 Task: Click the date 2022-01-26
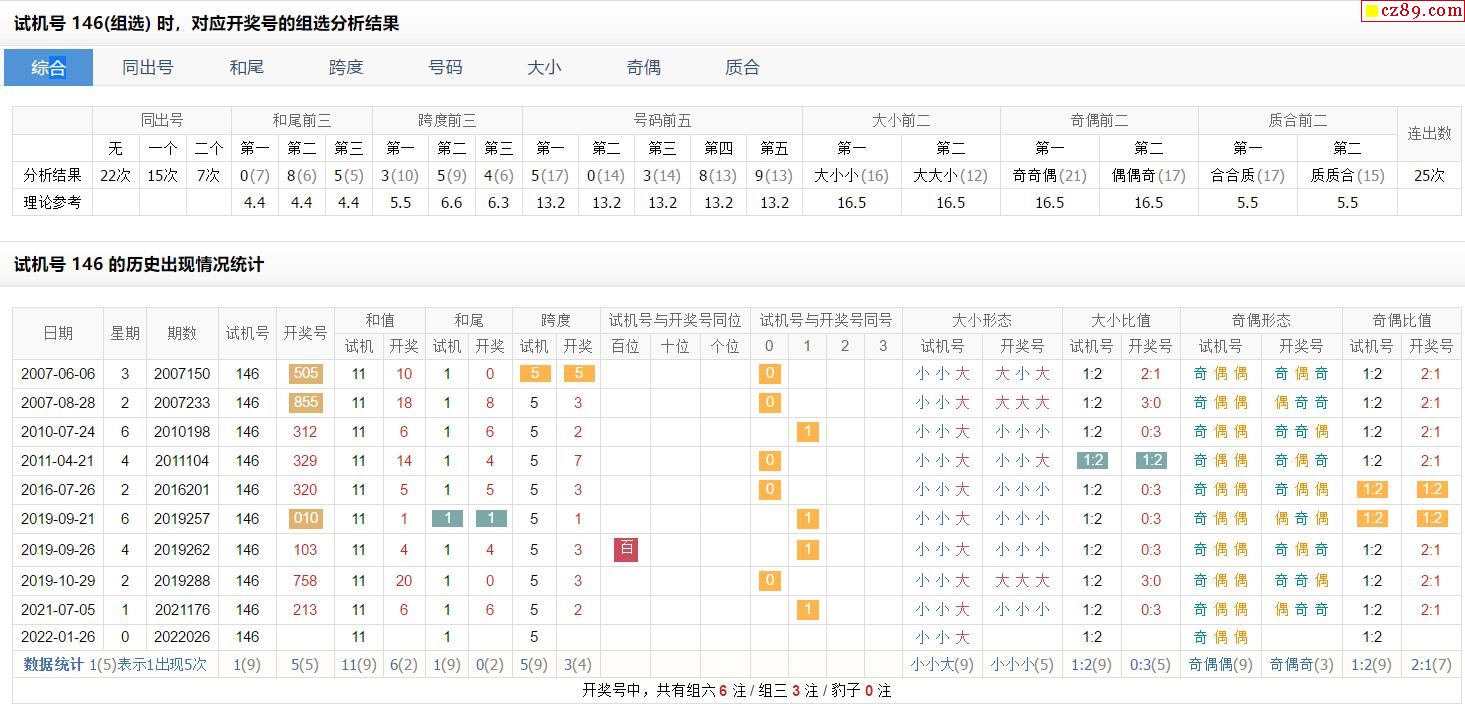(x=58, y=637)
